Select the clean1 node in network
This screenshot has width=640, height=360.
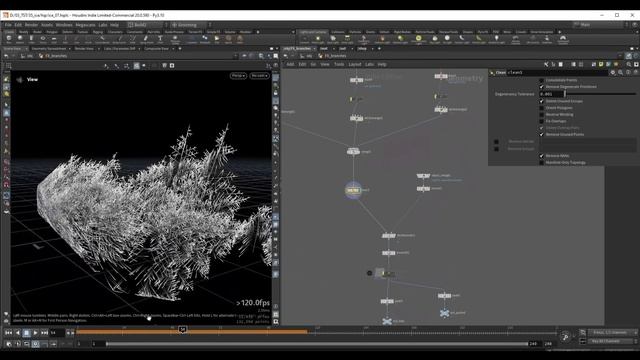click(353, 190)
